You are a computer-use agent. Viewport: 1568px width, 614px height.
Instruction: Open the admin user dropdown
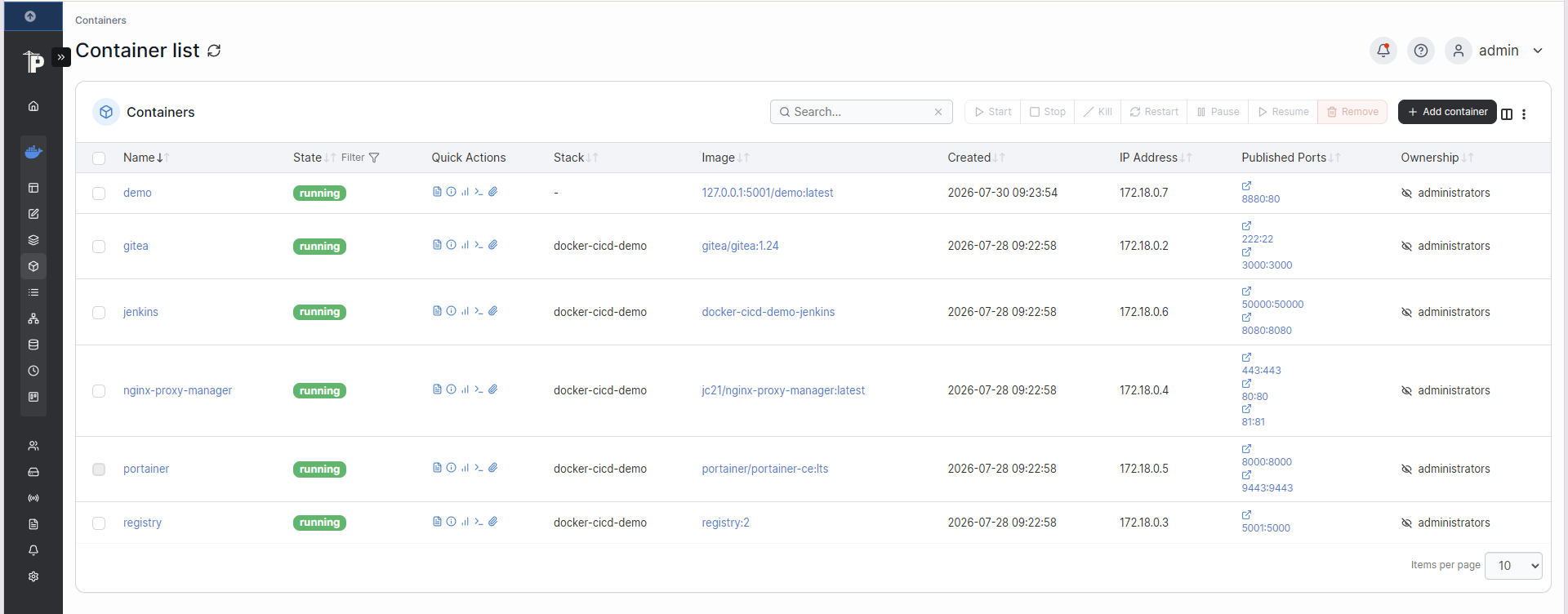(1494, 51)
